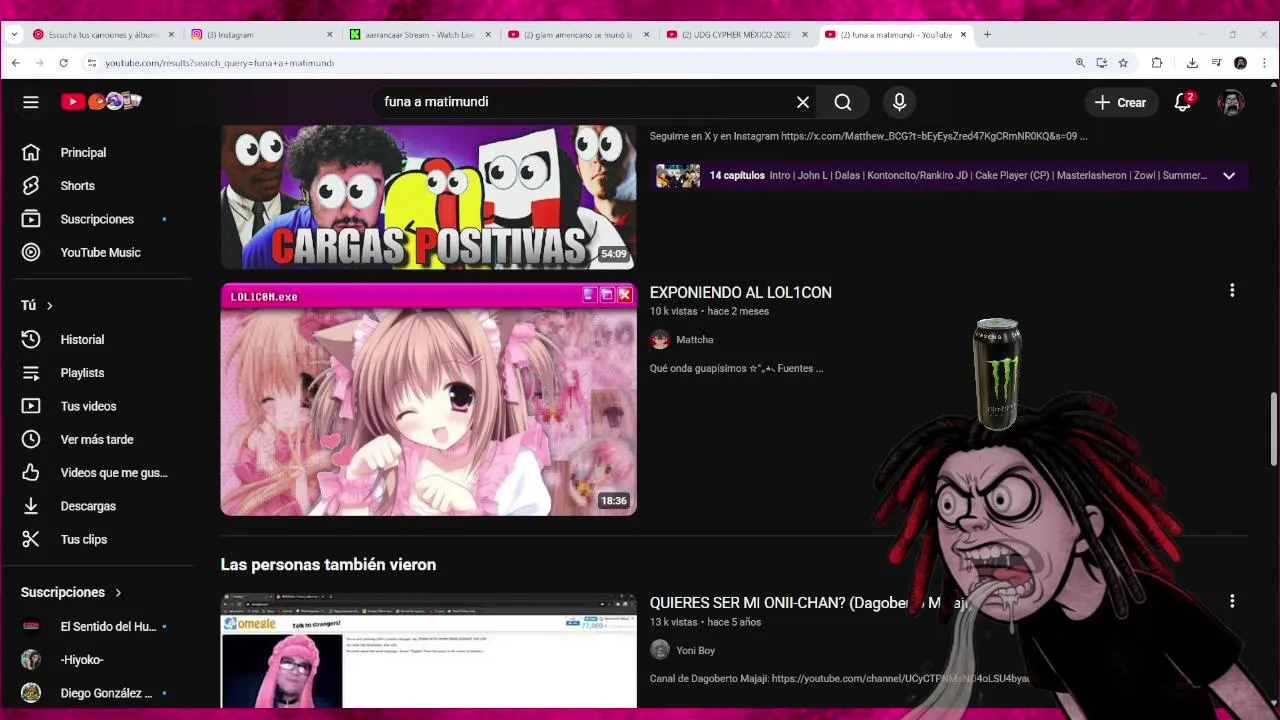1280x720 pixels.
Task: Bookmark the page with the star icon
Action: 1123,63
